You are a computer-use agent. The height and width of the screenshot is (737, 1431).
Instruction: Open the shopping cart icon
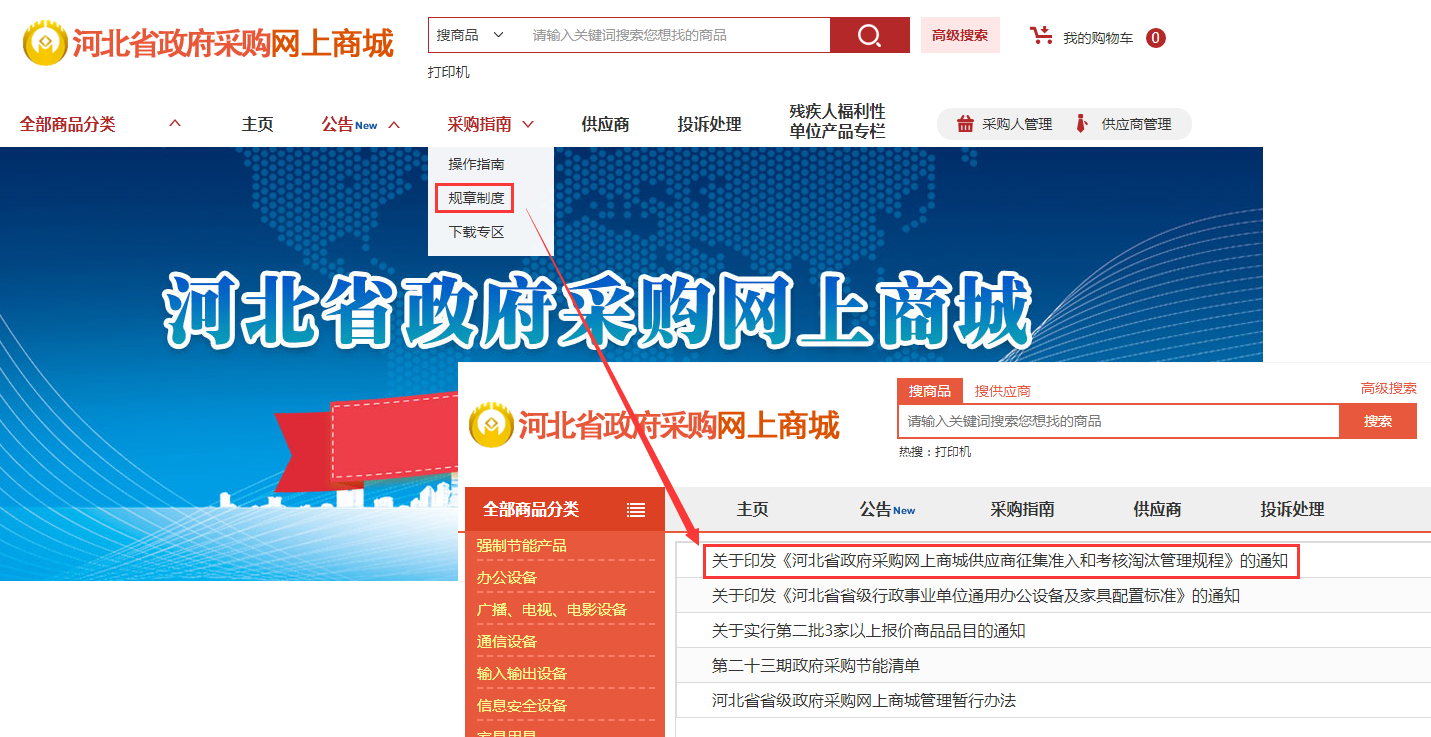[1042, 36]
